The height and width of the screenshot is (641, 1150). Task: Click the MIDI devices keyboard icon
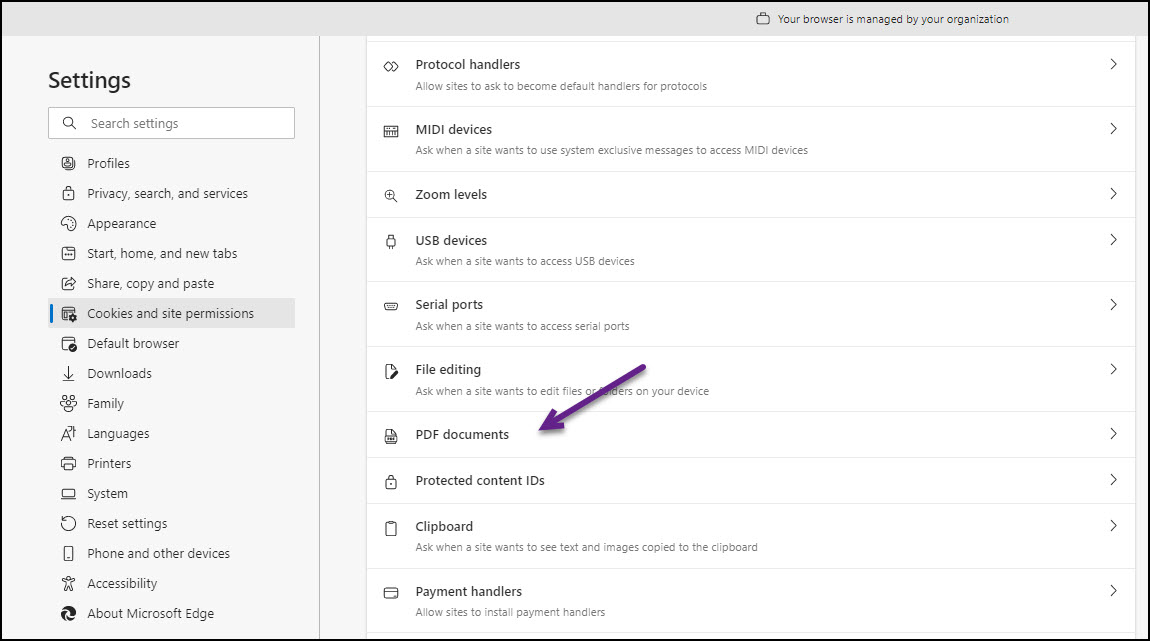391,131
